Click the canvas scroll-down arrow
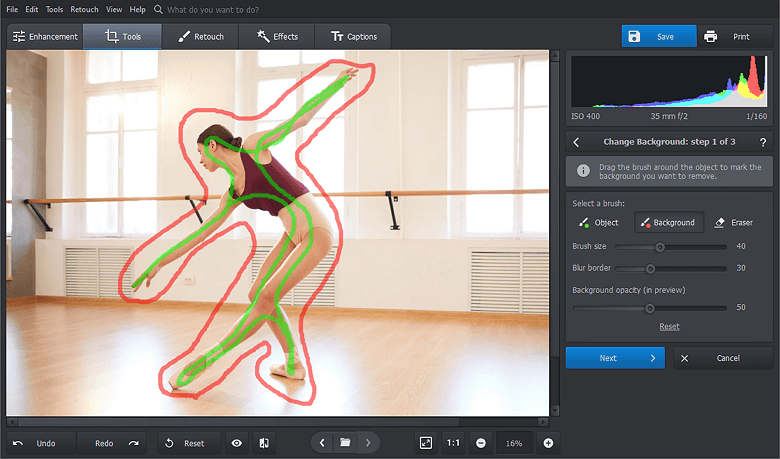The width and height of the screenshot is (780, 459). click(555, 411)
